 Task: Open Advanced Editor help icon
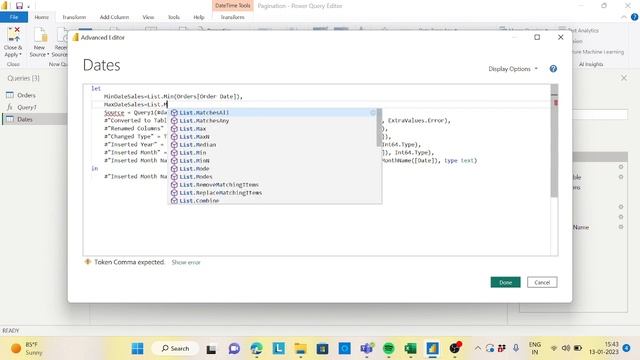[x=553, y=69]
